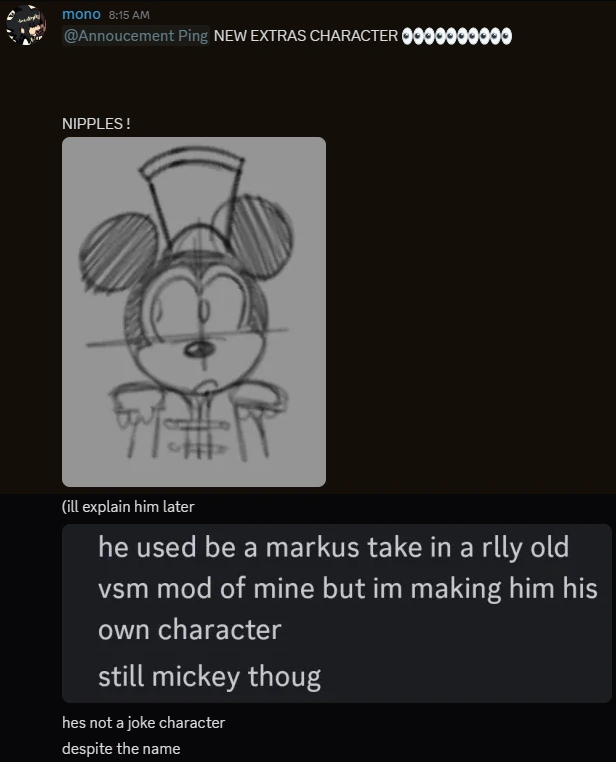
Task: Click the "NEW EXTRAS CHARACTER" message text
Action: pos(306,36)
